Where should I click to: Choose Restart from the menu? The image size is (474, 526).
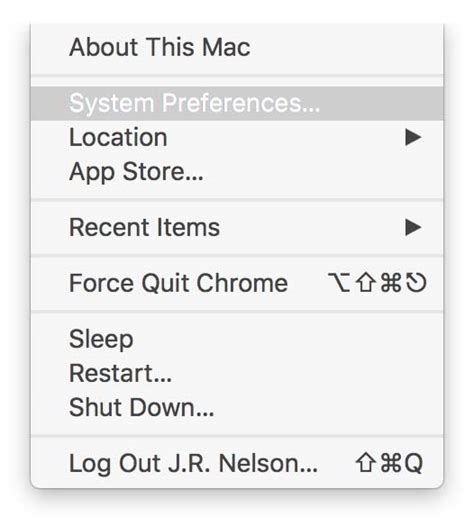(237, 373)
